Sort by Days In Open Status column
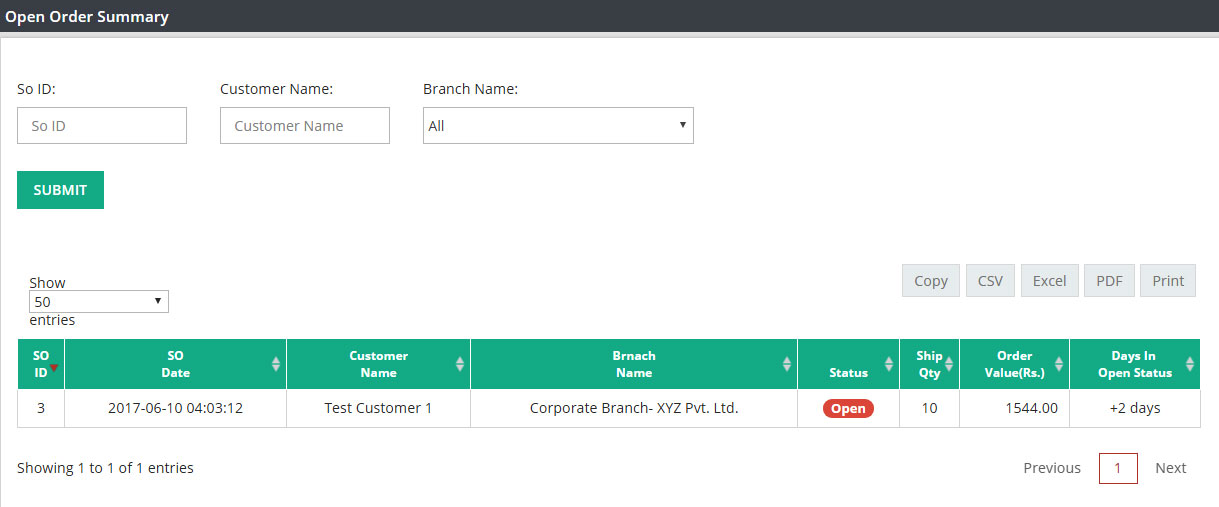The height and width of the screenshot is (507, 1219). [x=1135, y=364]
